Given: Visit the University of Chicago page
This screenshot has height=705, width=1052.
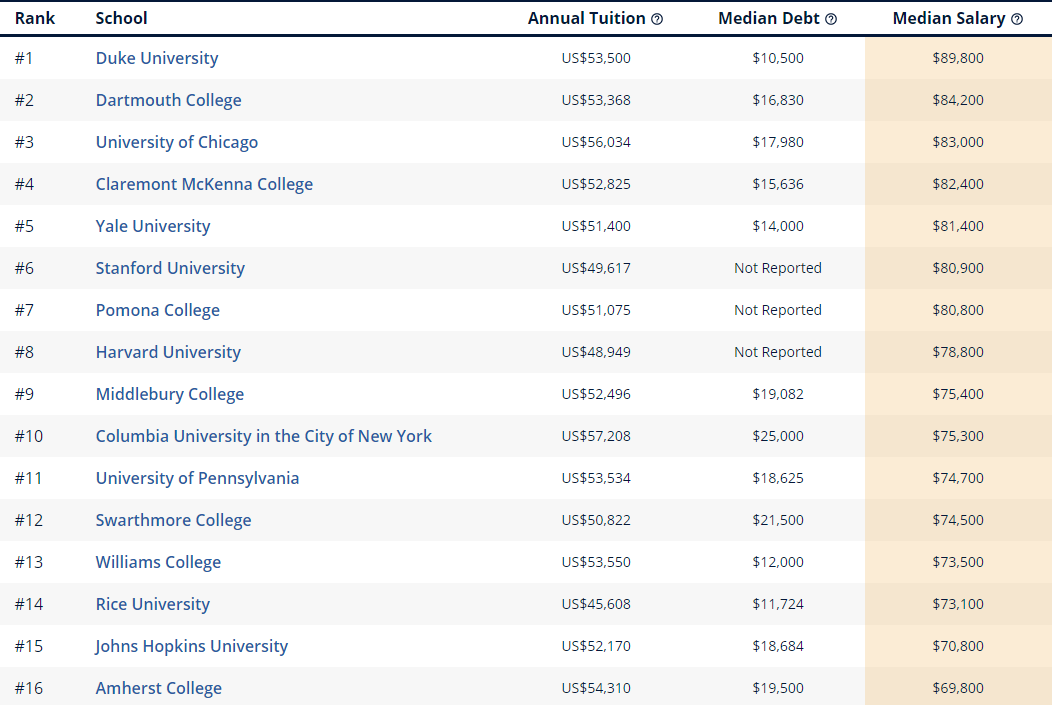Looking at the screenshot, I should point(177,142).
